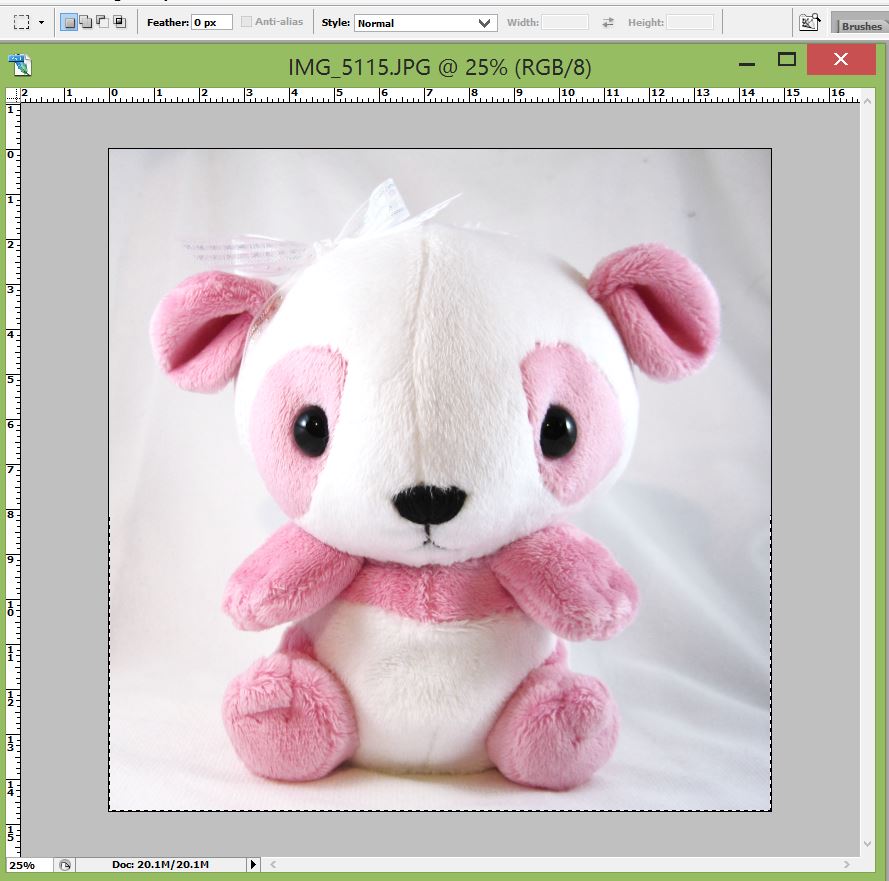
Task: Click the Feather input field
Action: pos(212,22)
